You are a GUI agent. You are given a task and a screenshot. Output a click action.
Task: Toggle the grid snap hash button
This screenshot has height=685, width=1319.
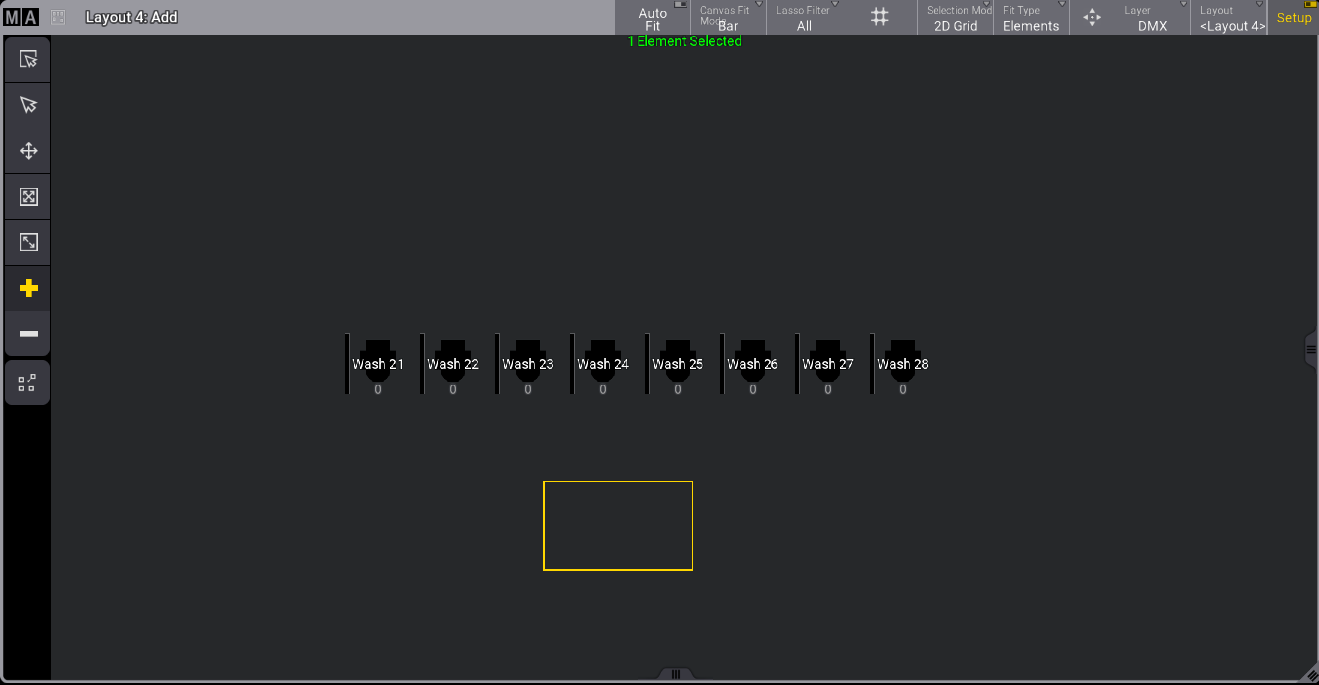[x=879, y=17]
